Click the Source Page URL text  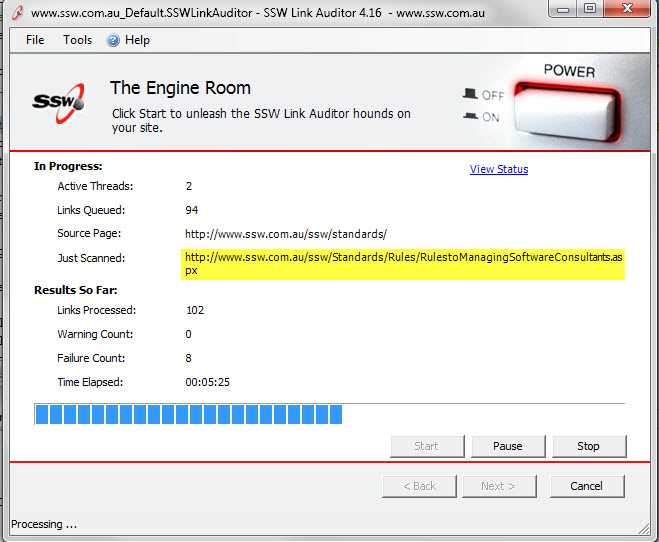[x=285, y=234]
